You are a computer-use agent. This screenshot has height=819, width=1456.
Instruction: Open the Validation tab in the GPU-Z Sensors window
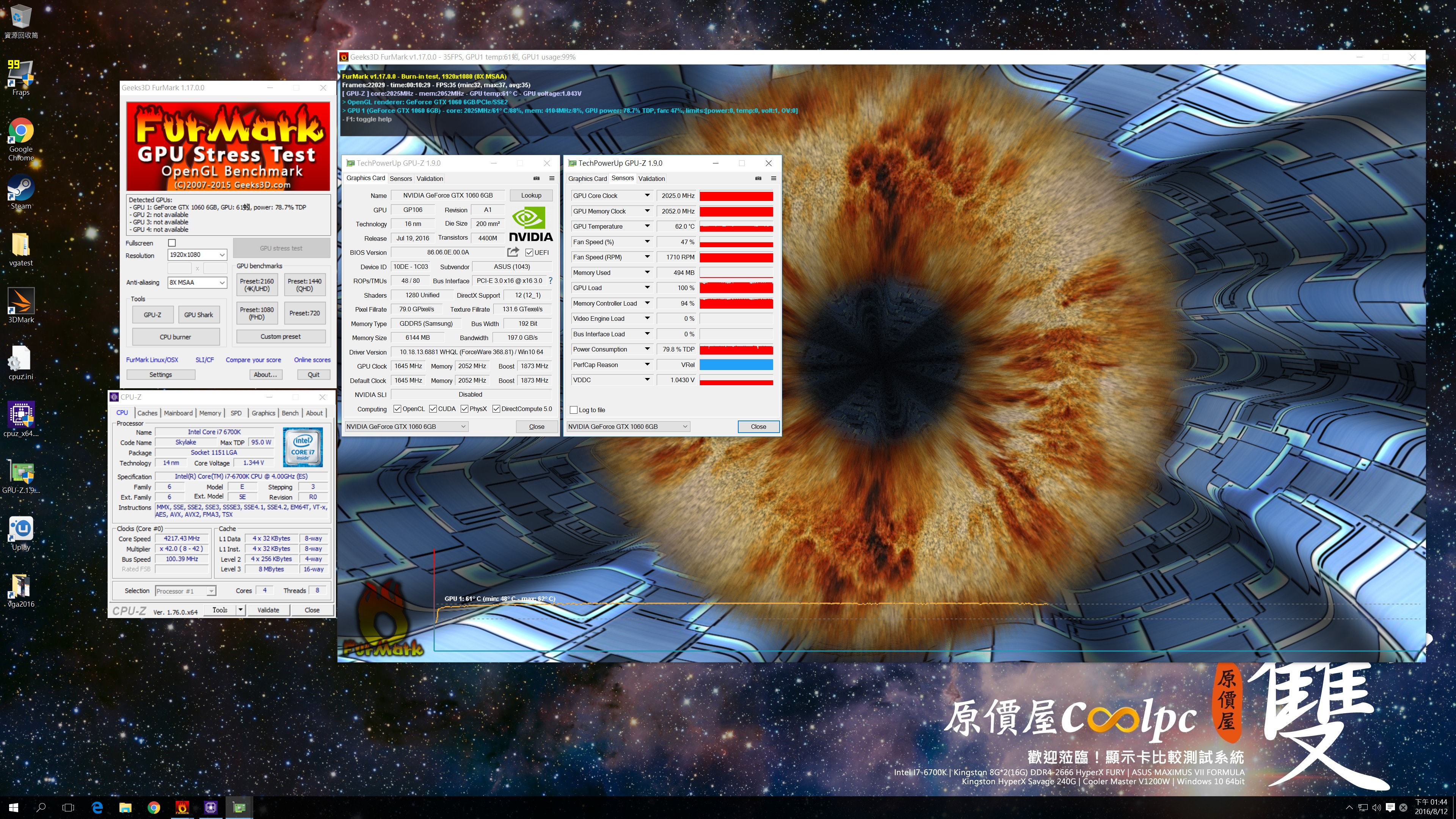pyautogui.click(x=652, y=179)
